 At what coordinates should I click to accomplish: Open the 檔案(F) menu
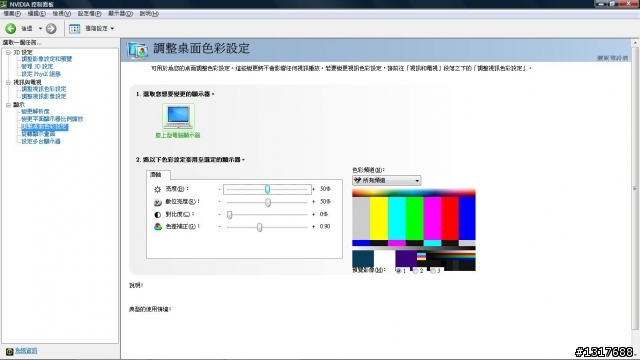(12, 13)
